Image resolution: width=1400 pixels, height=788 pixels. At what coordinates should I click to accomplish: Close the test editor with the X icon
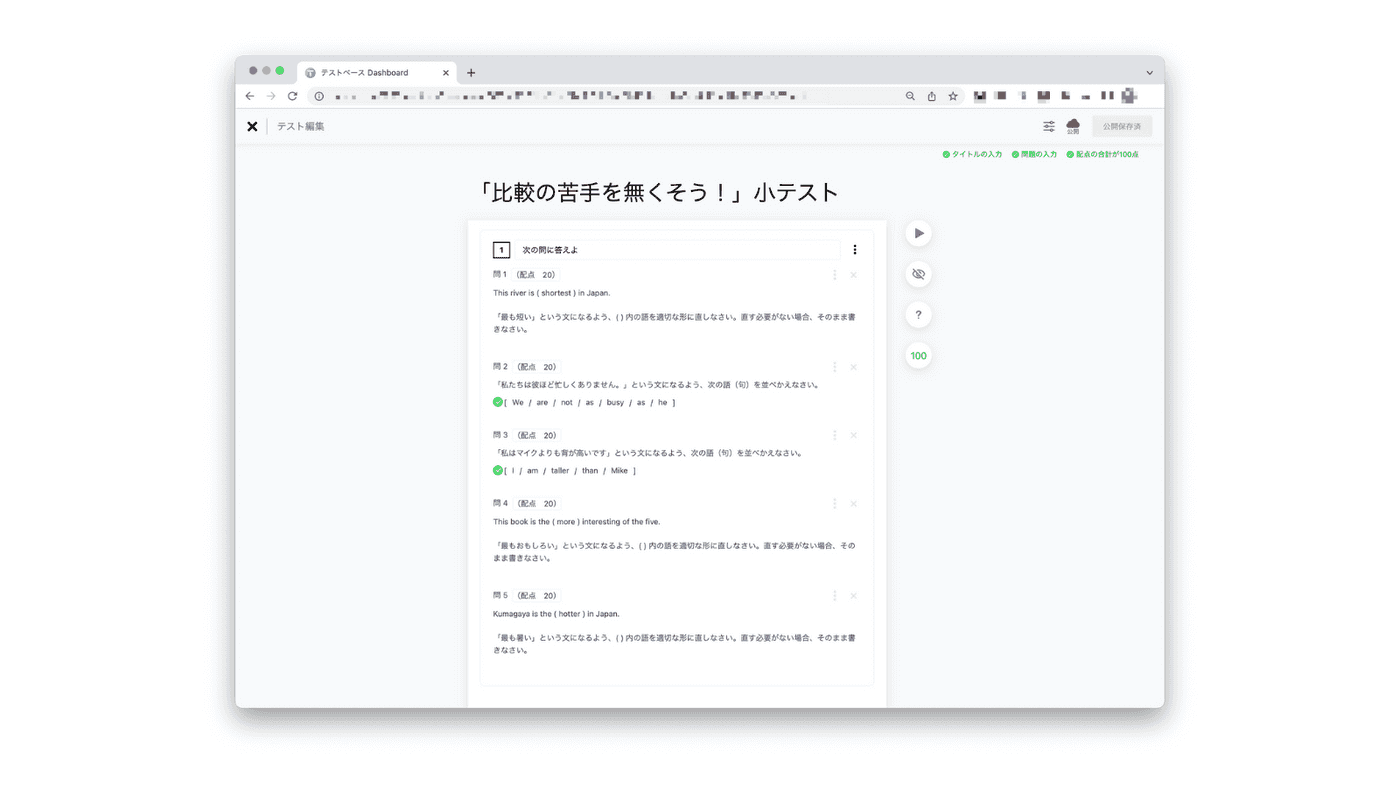(x=252, y=126)
